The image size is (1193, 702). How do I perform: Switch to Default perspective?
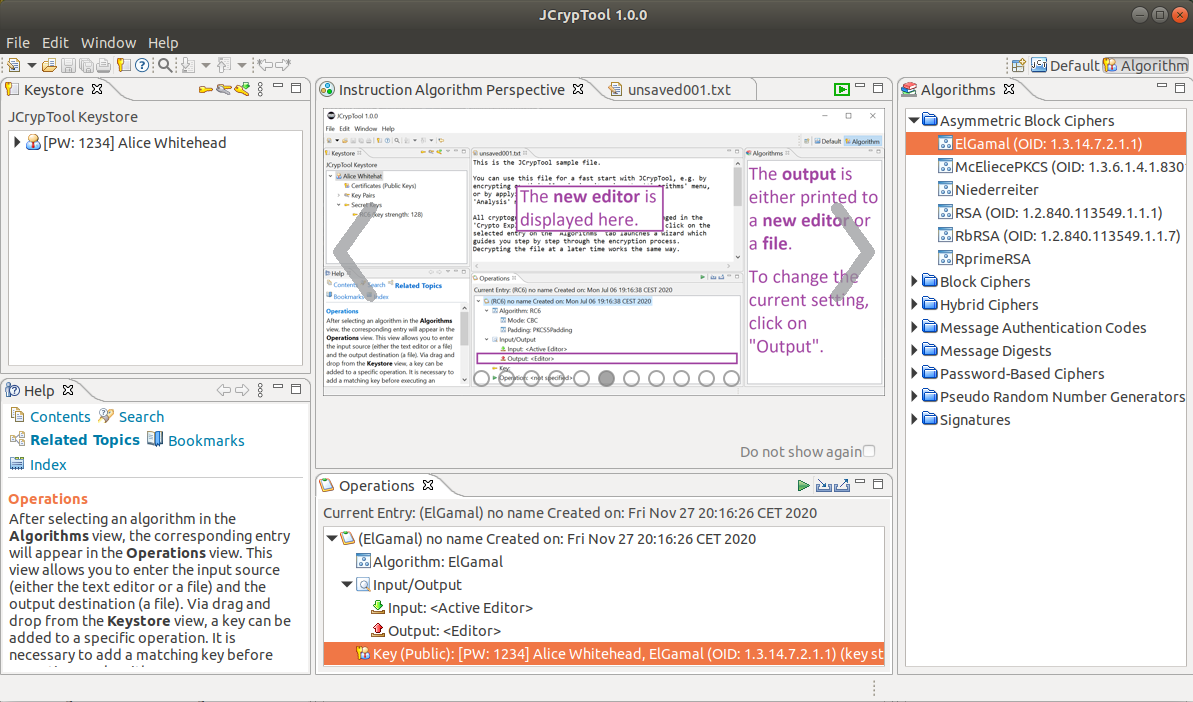(1065, 65)
